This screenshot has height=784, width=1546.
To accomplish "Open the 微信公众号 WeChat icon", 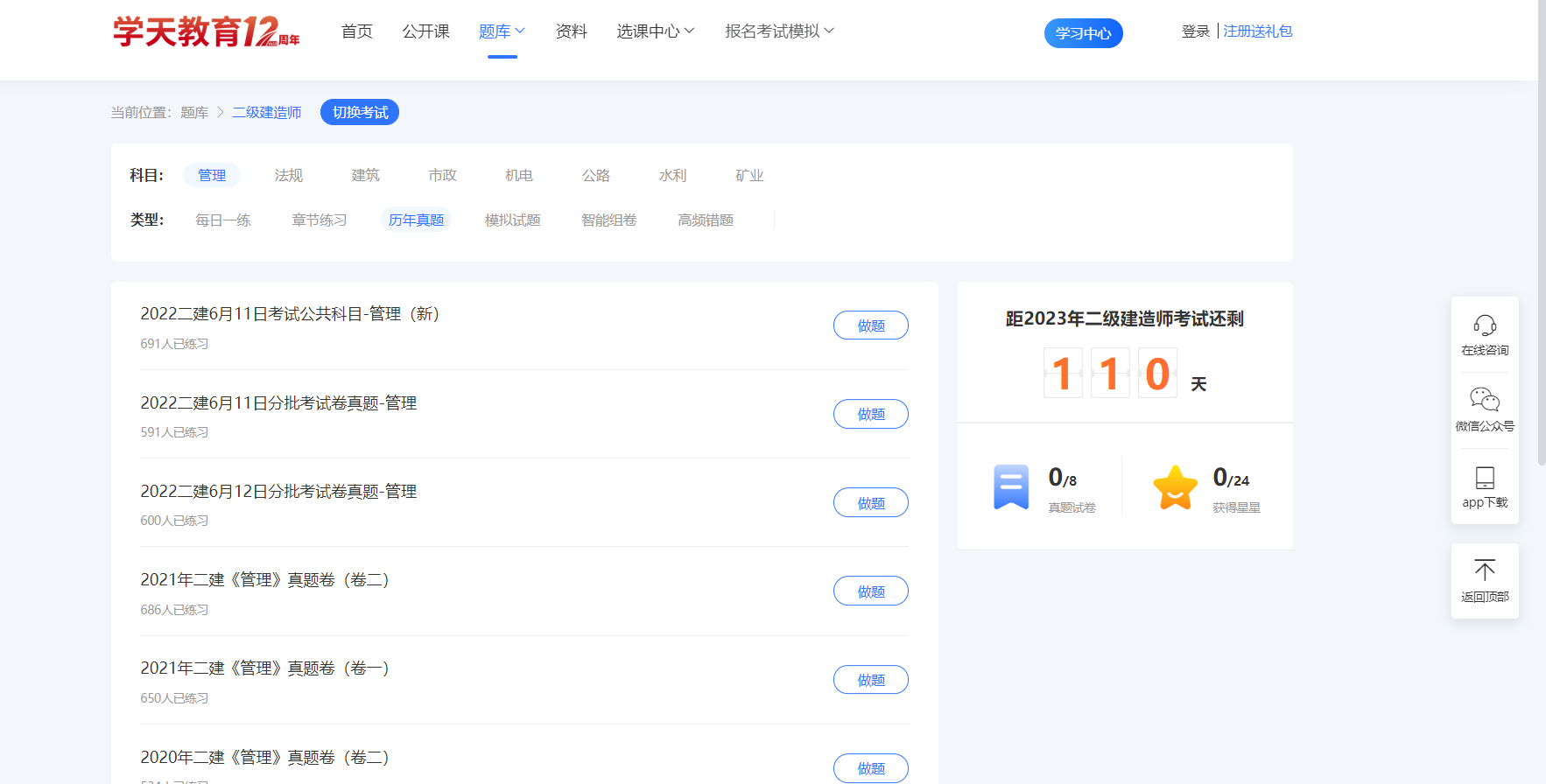I will (x=1485, y=400).
